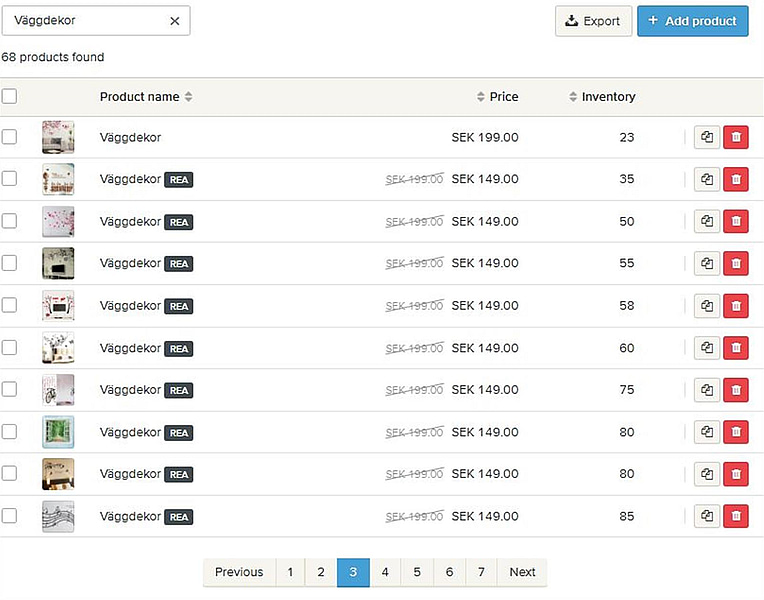Image resolution: width=764 pixels, height=600 pixels.
Task: Delete the product with inventory 85
Action: (735, 516)
